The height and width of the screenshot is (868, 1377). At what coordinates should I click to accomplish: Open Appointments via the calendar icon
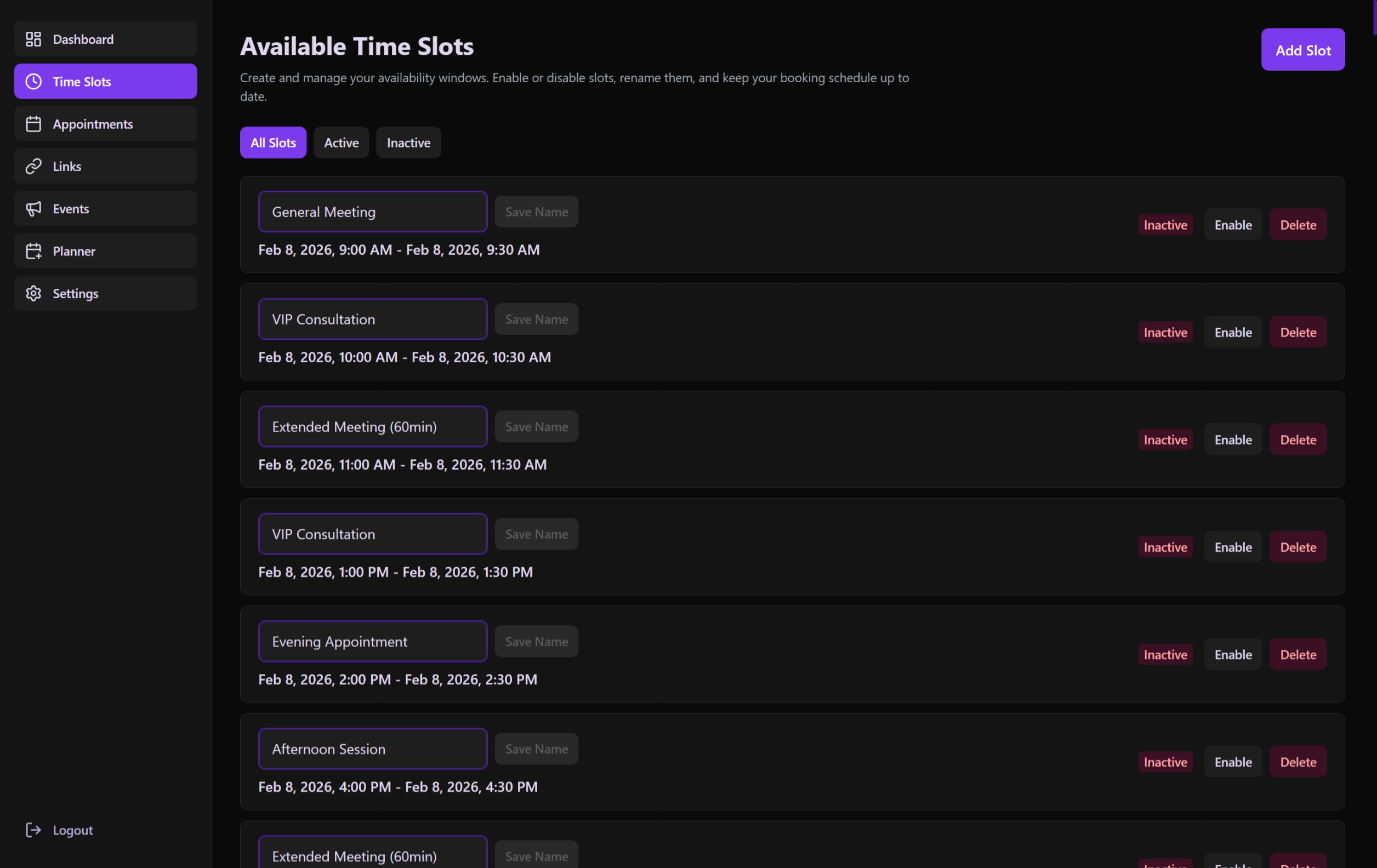coord(33,123)
